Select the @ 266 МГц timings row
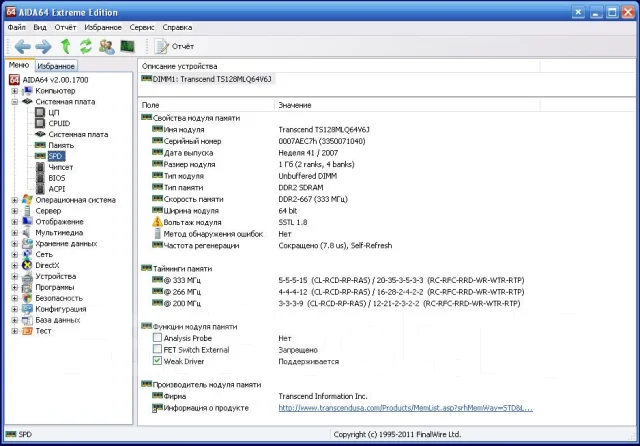Viewport: 640px width, 446px height. pos(338,292)
